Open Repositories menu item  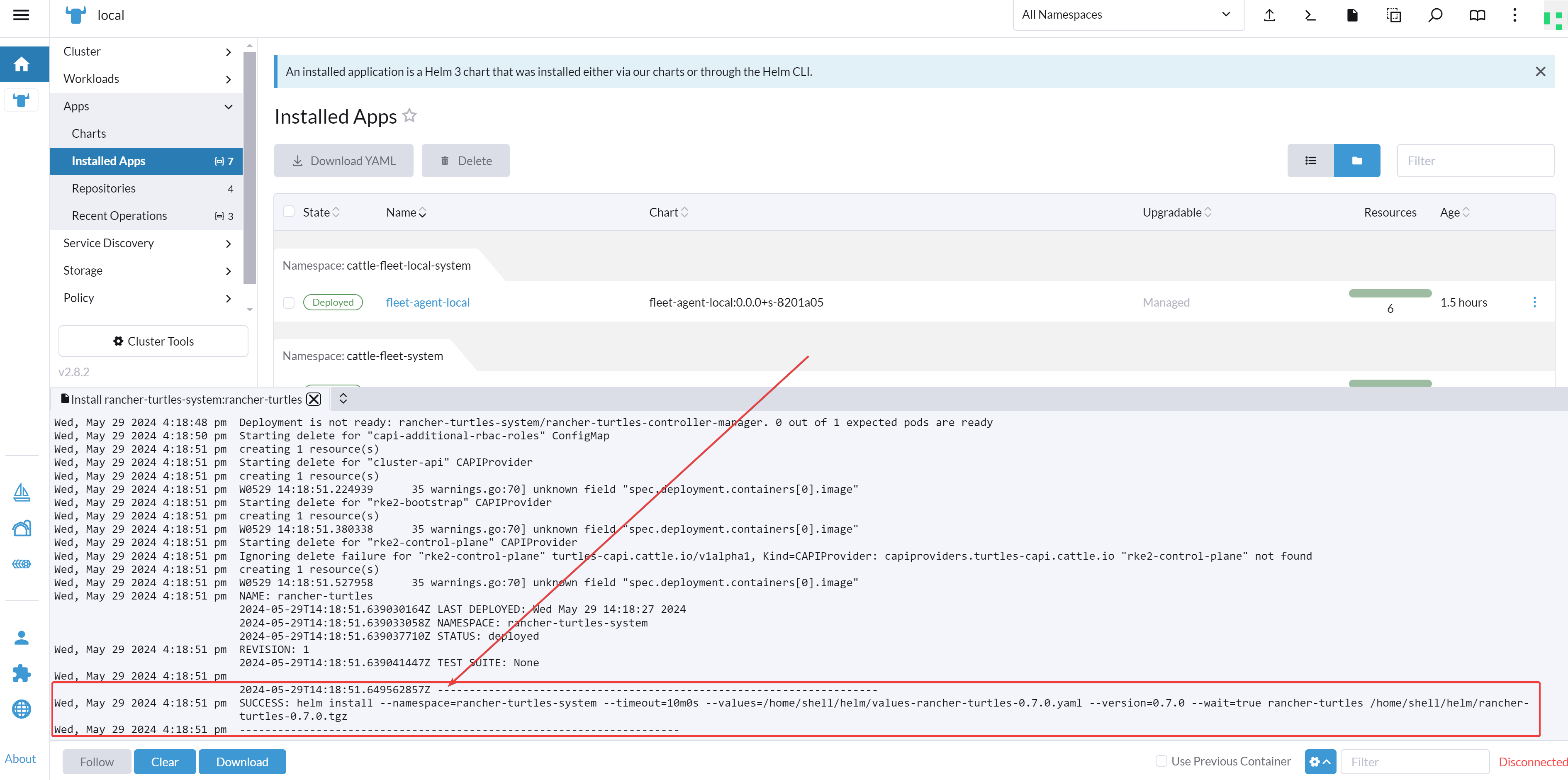pos(147,189)
